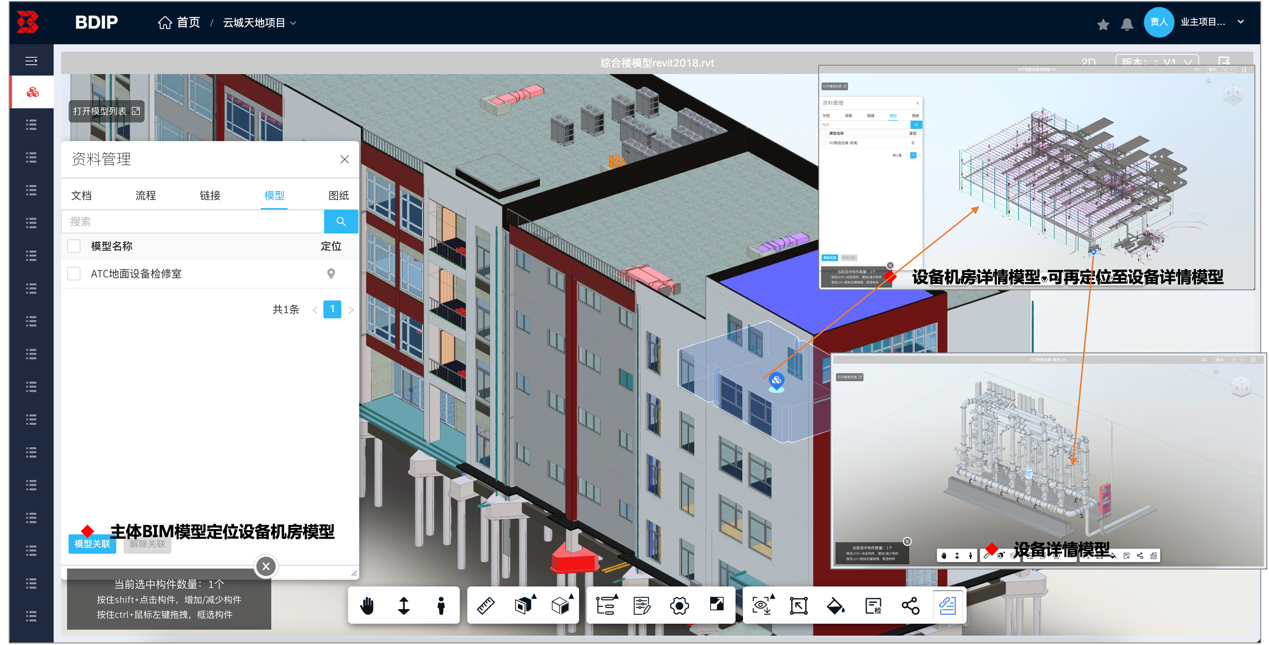Click the locate pin for ATC地面设备检修室
1269x645 pixels.
tap(331, 274)
